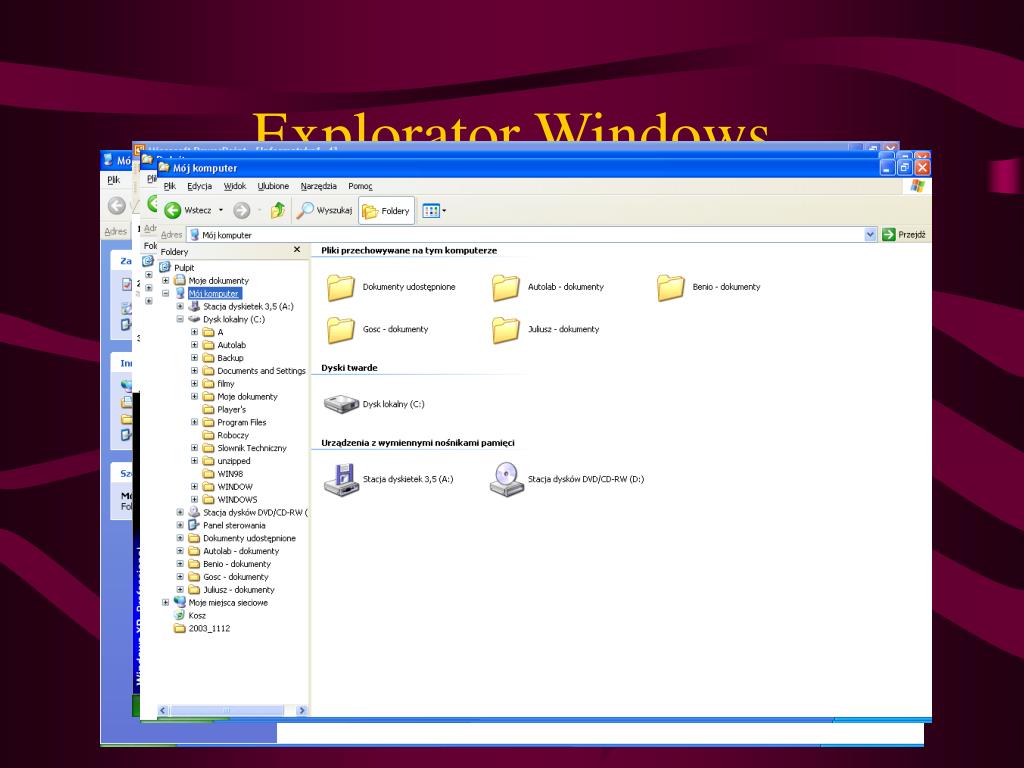The image size is (1024, 768).
Task: Click the Windows flag logo in menu bar
Action: click(x=917, y=186)
